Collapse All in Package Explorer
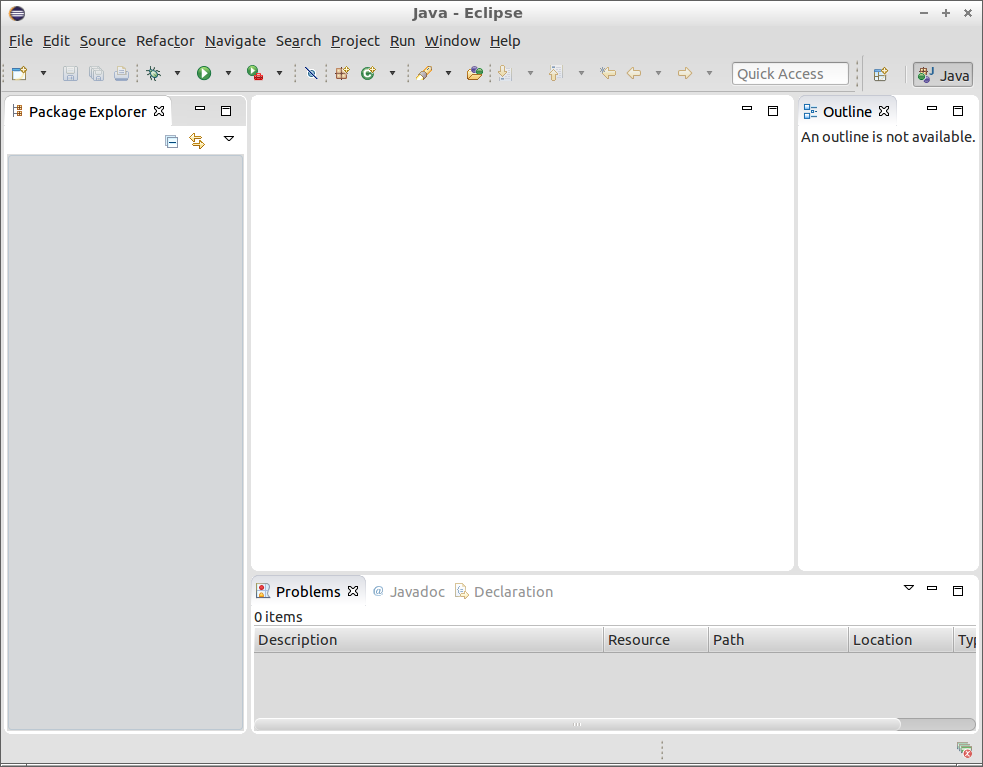 [172, 141]
